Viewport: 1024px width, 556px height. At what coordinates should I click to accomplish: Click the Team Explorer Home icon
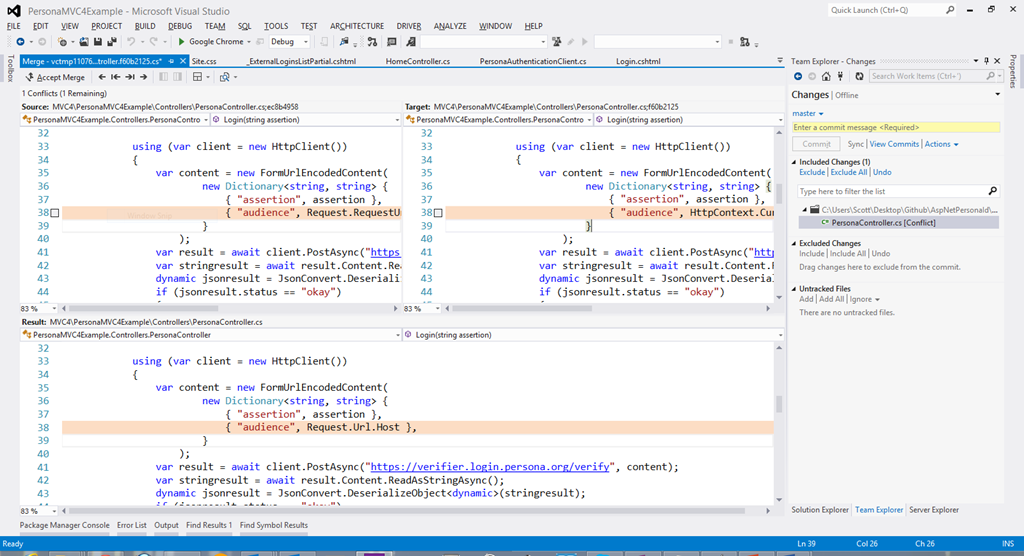(x=826, y=76)
